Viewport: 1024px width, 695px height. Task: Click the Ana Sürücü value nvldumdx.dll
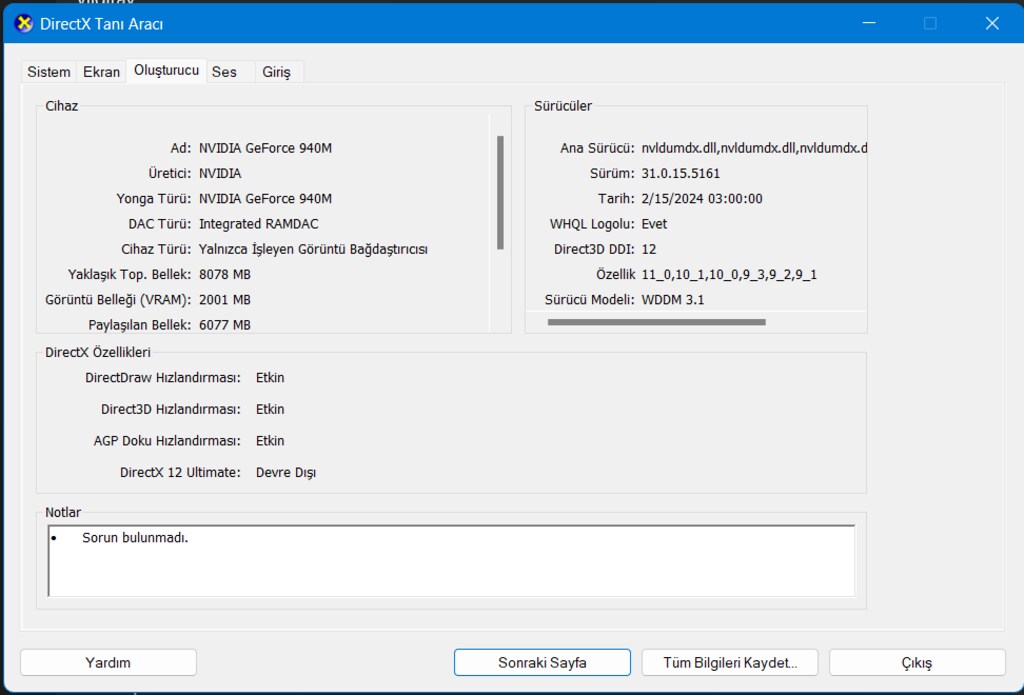point(754,148)
